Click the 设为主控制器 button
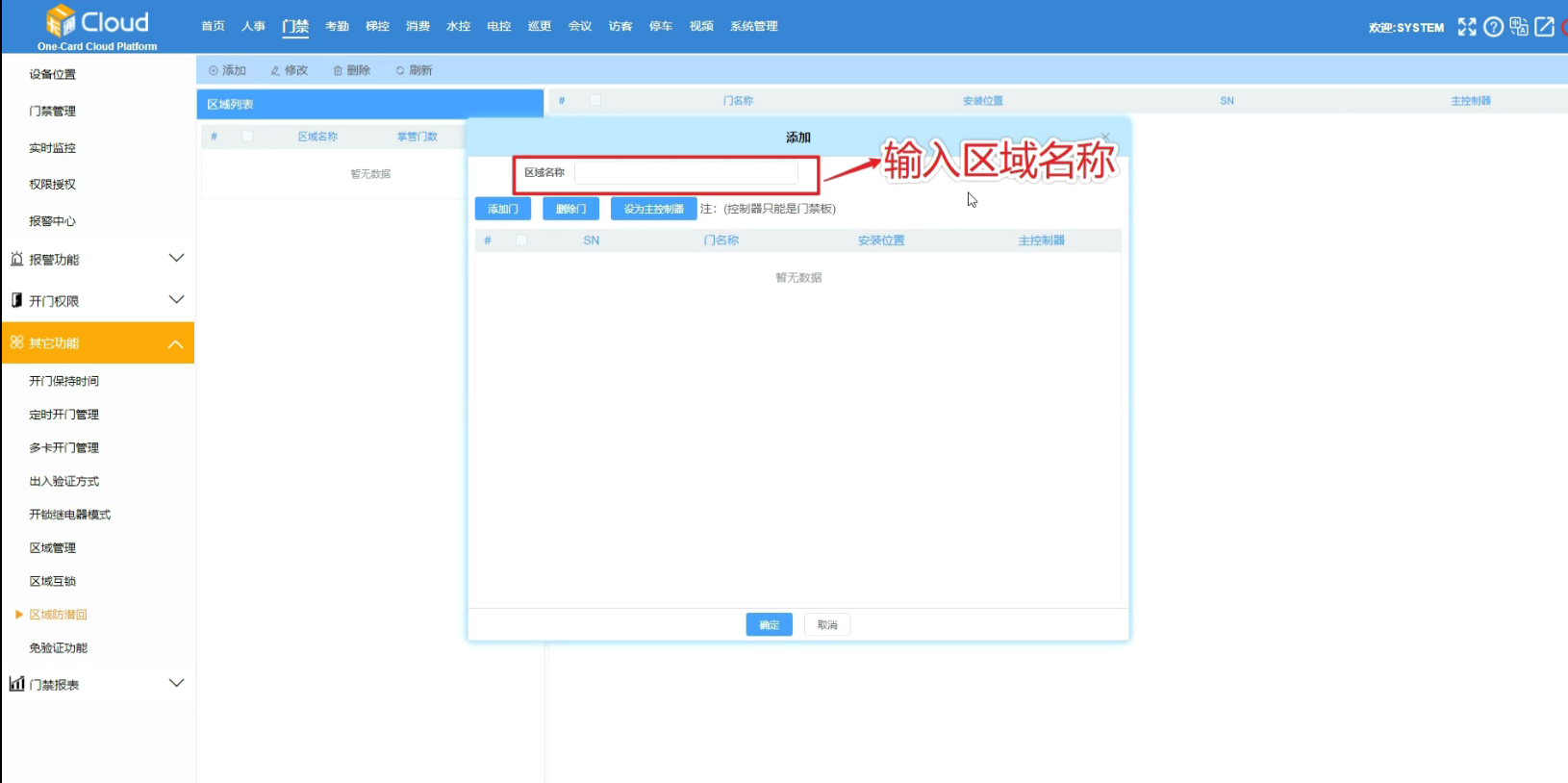This screenshot has height=783, width=1568. (653, 209)
